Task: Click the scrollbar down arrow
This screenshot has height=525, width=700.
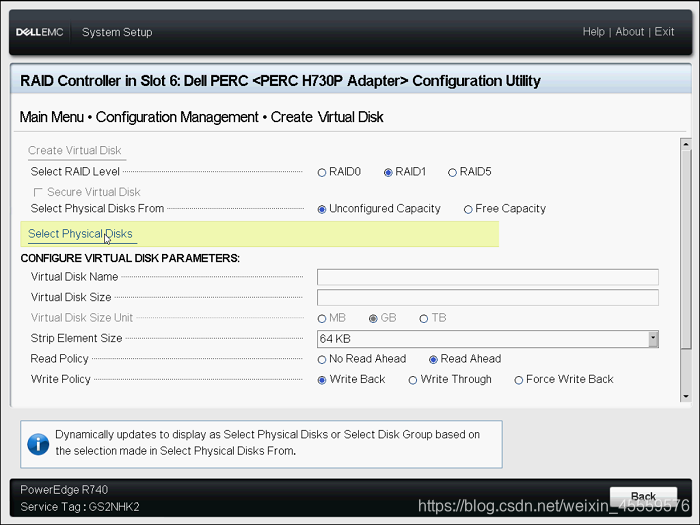Action: 686,396
